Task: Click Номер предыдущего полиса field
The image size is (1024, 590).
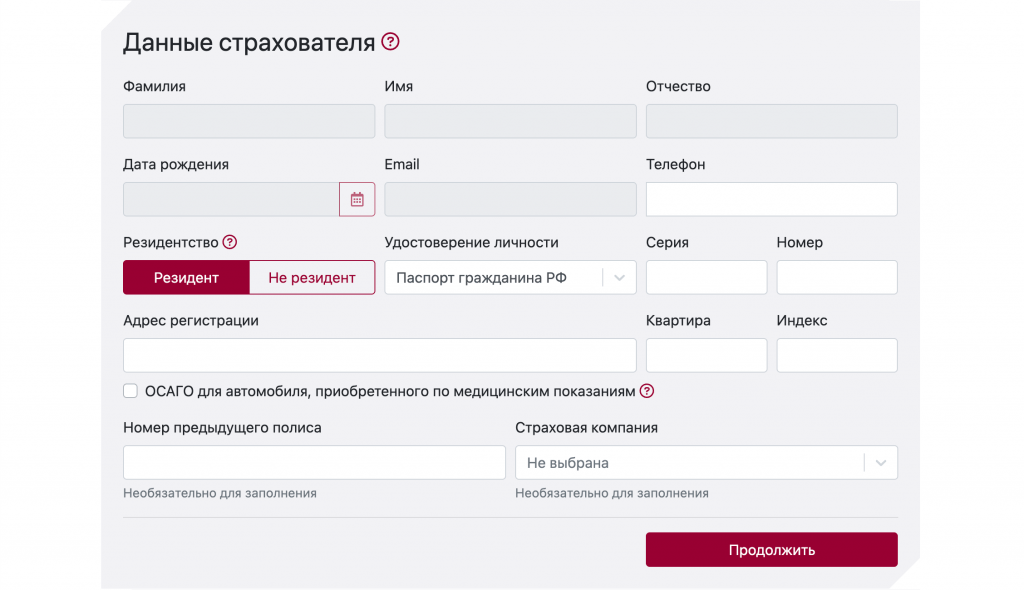Action: (314, 463)
